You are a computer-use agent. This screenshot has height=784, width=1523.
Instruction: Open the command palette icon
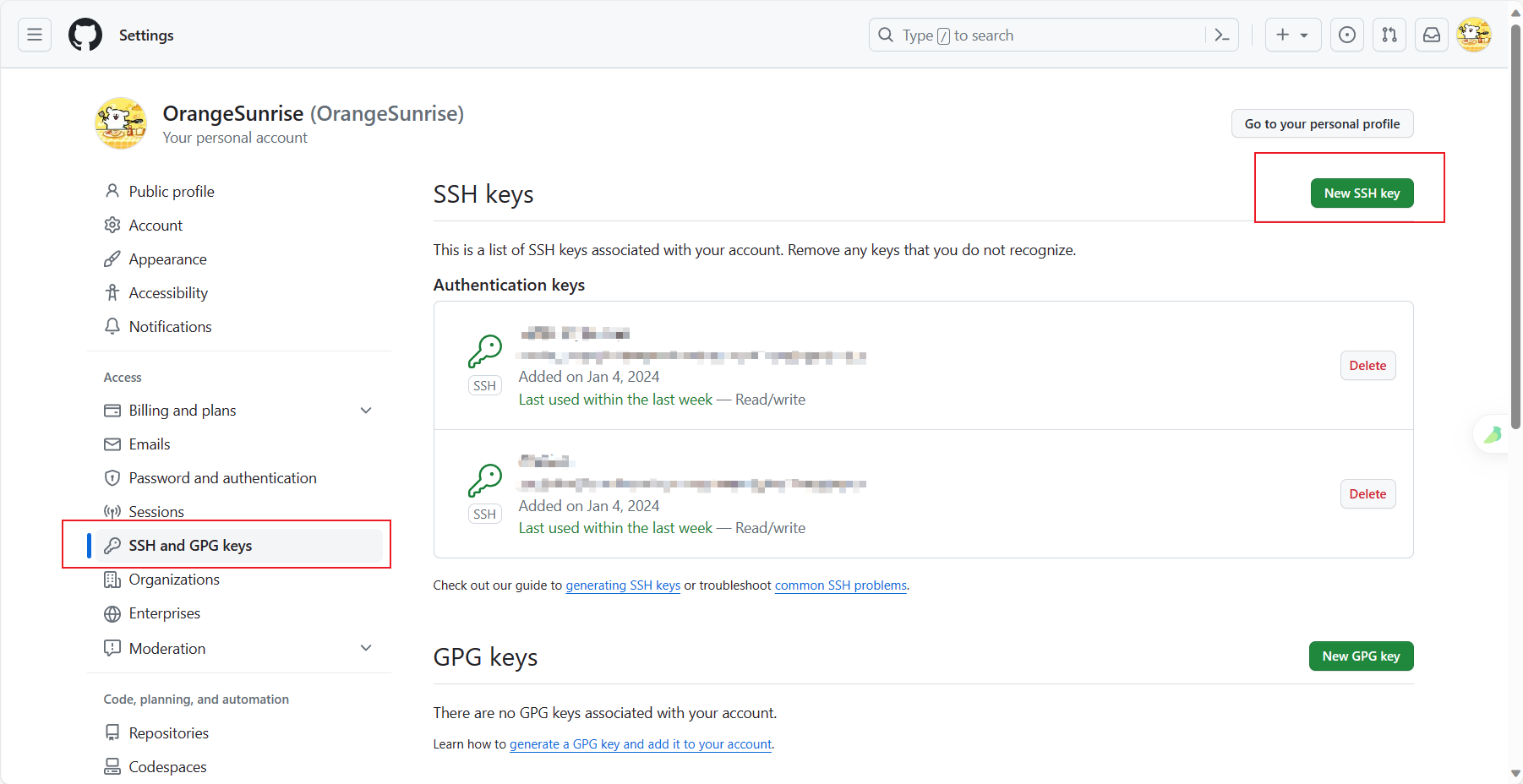pyautogui.click(x=1221, y=35)
